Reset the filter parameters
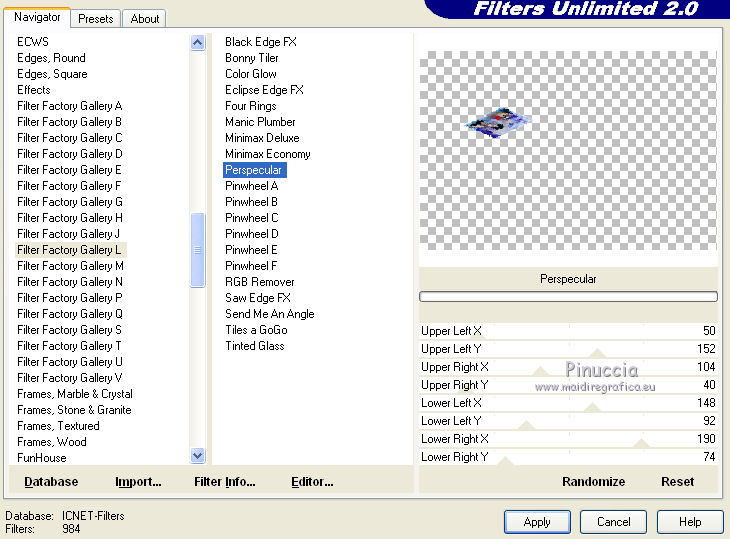Image resolution: width=730 pixels, height=539 pixels. coord(677,481)
